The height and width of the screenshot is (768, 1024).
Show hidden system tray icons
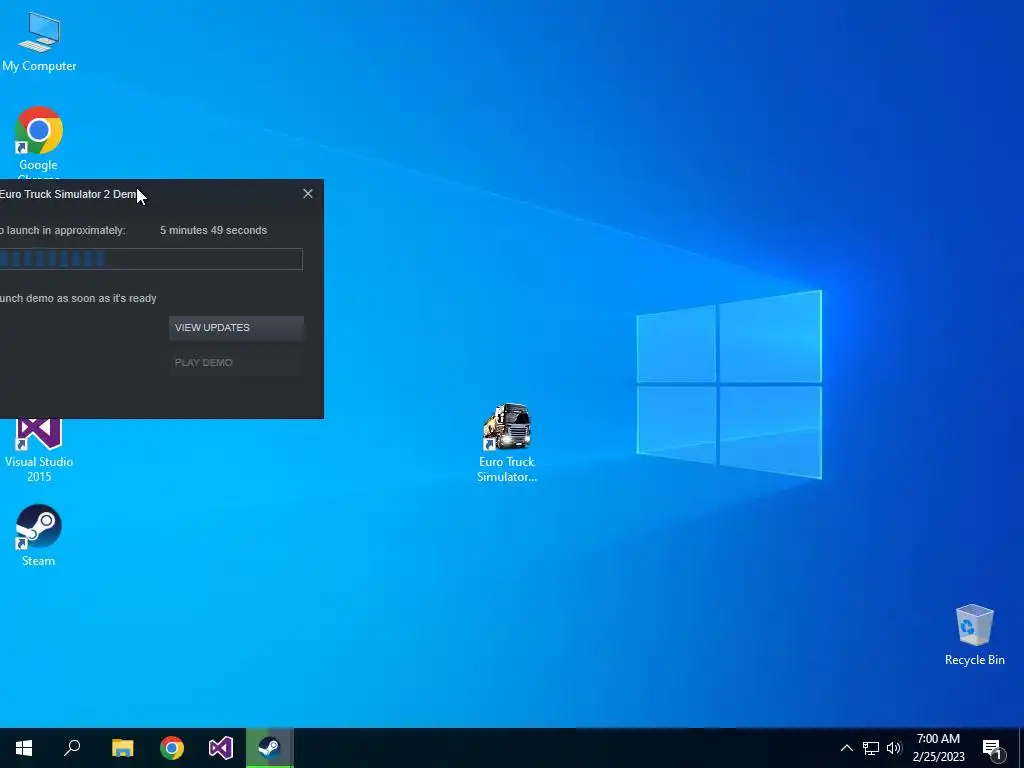[x=846, y=748]
